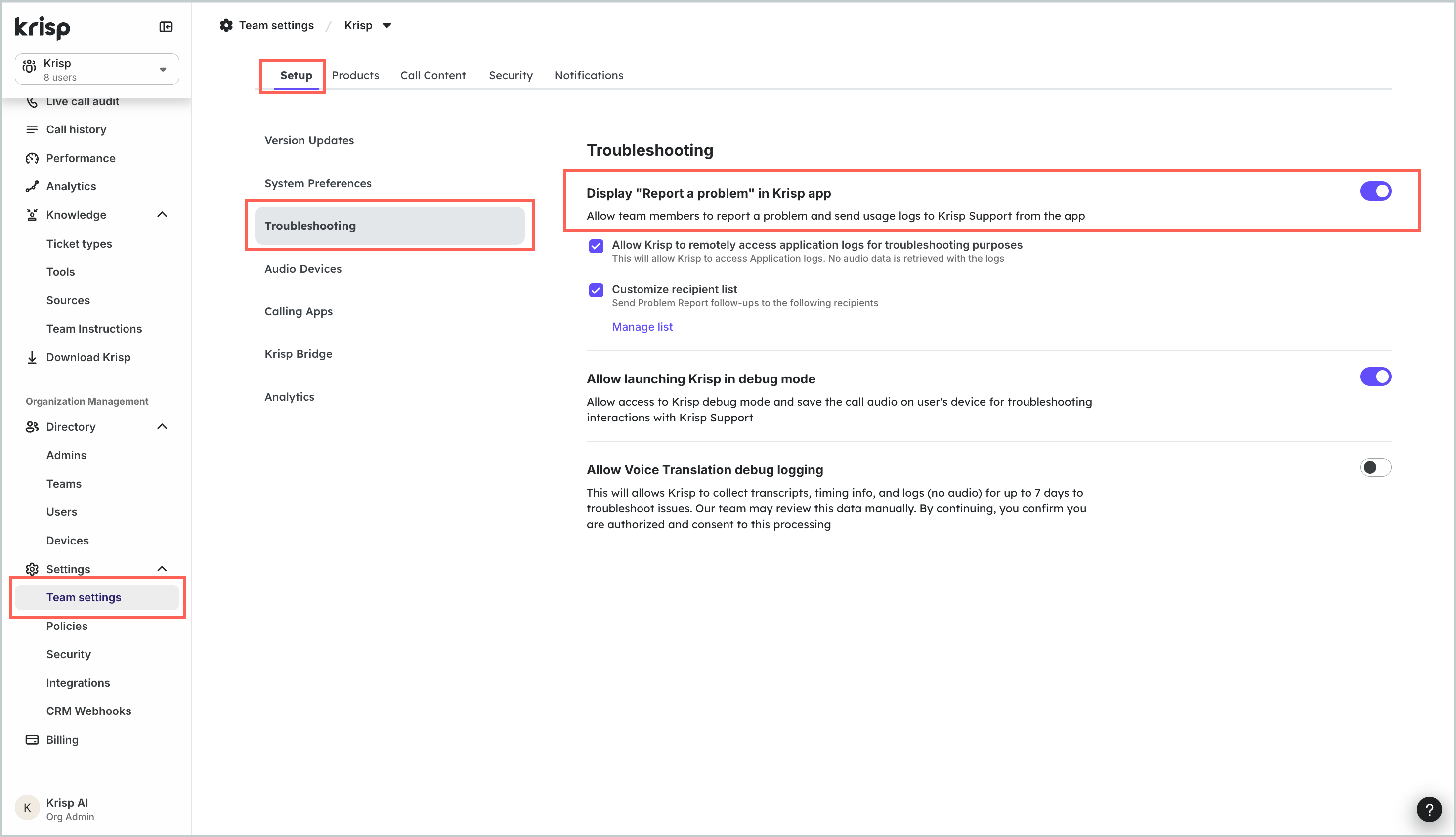Collapse the Knowledge section chevron
This screenshot has width=1456, height=837.
[x=162, y=215]
